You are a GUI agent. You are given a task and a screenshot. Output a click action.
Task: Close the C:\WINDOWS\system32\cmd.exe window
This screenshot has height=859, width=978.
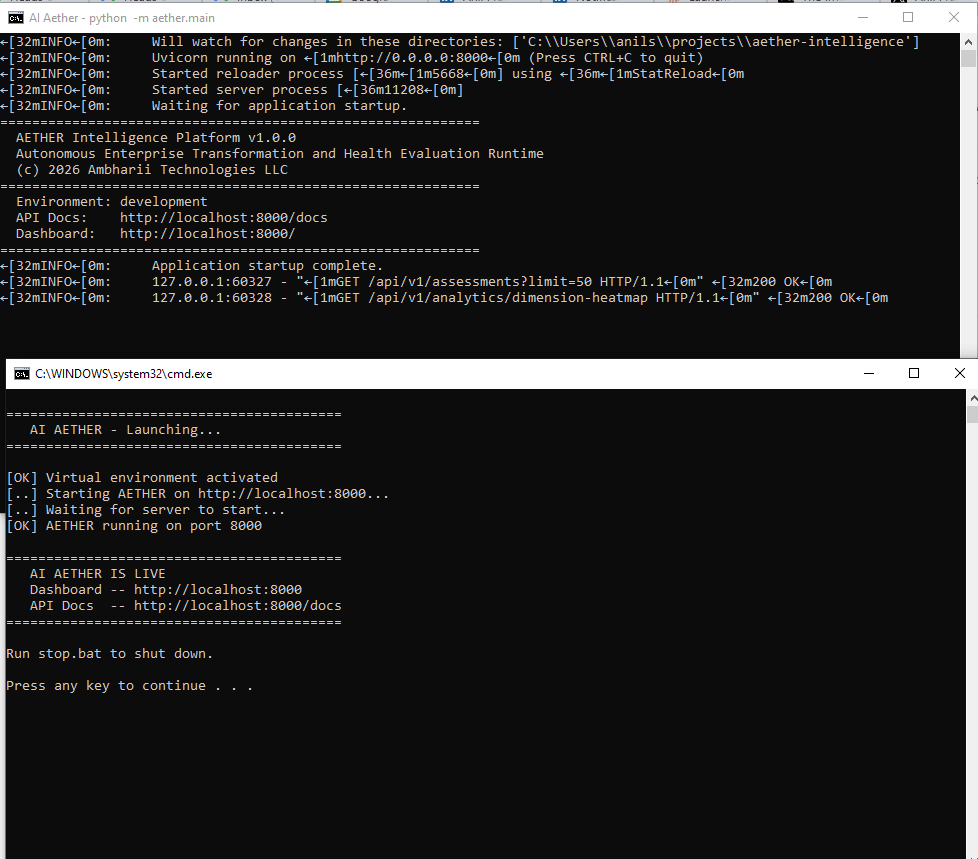tap(959, 373)
